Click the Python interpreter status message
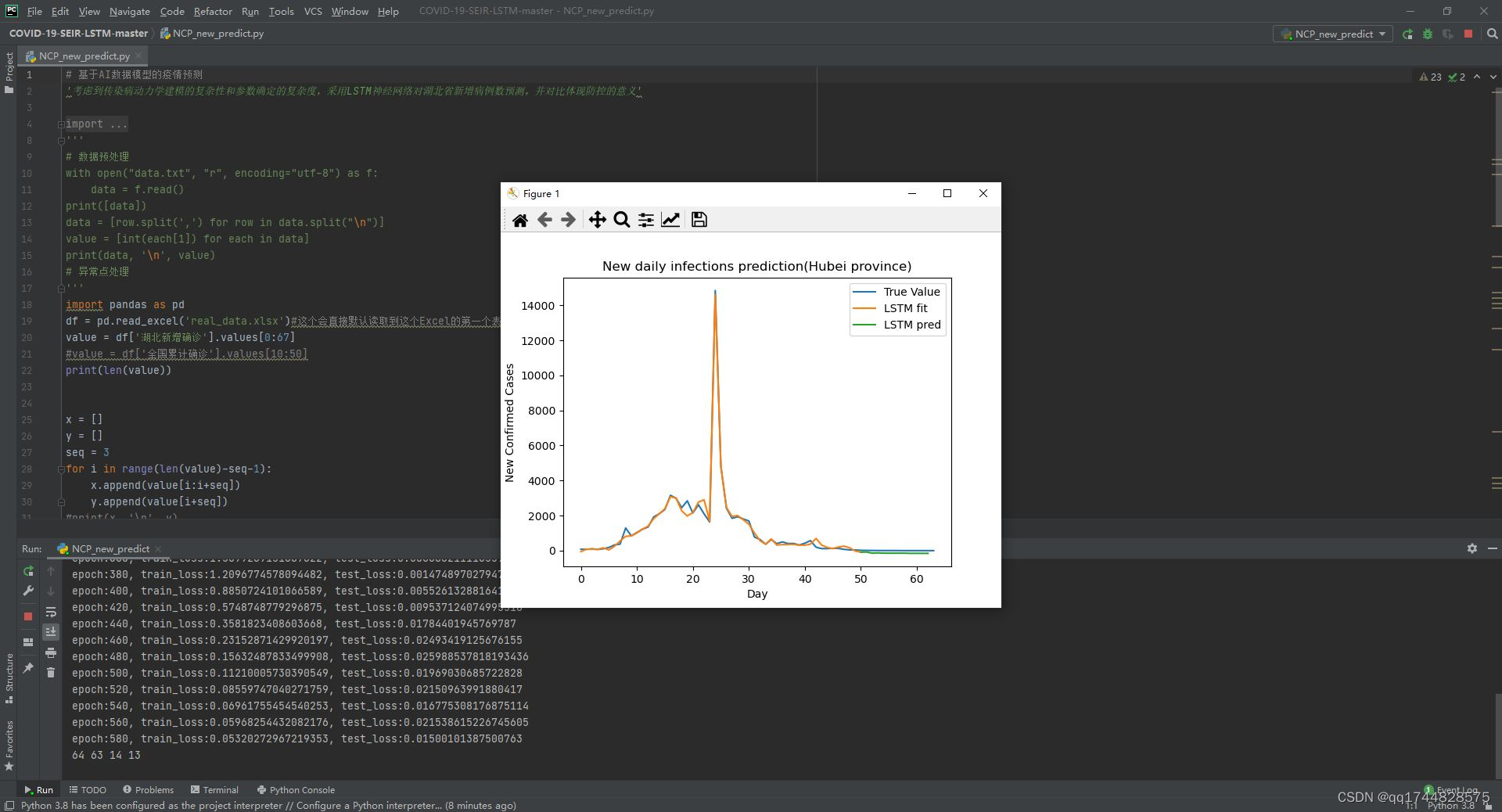 (268, 805)
